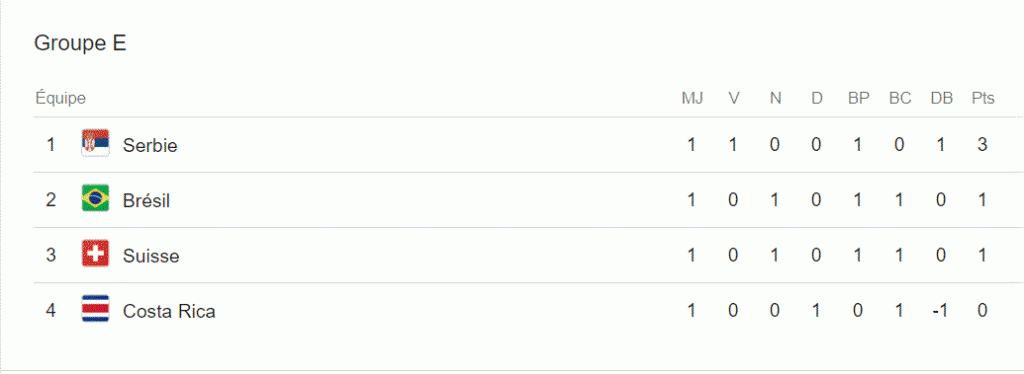Viewport: 1024px width, 374px height.
Task: Open the Suisse team link
Action: click(x=151, y=256)
